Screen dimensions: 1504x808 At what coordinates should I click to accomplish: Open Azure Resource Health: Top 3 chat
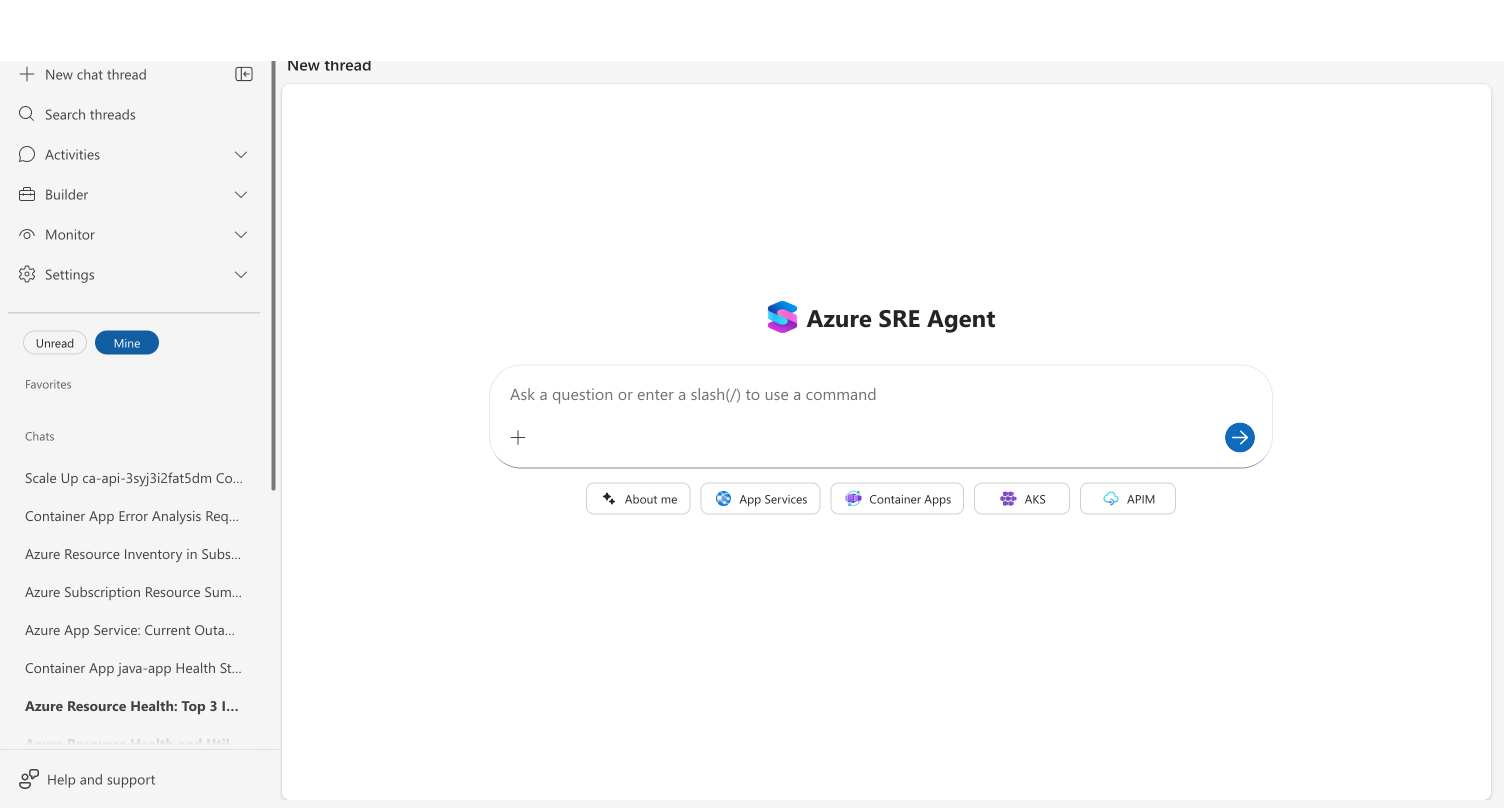click(x=132, y=706)
